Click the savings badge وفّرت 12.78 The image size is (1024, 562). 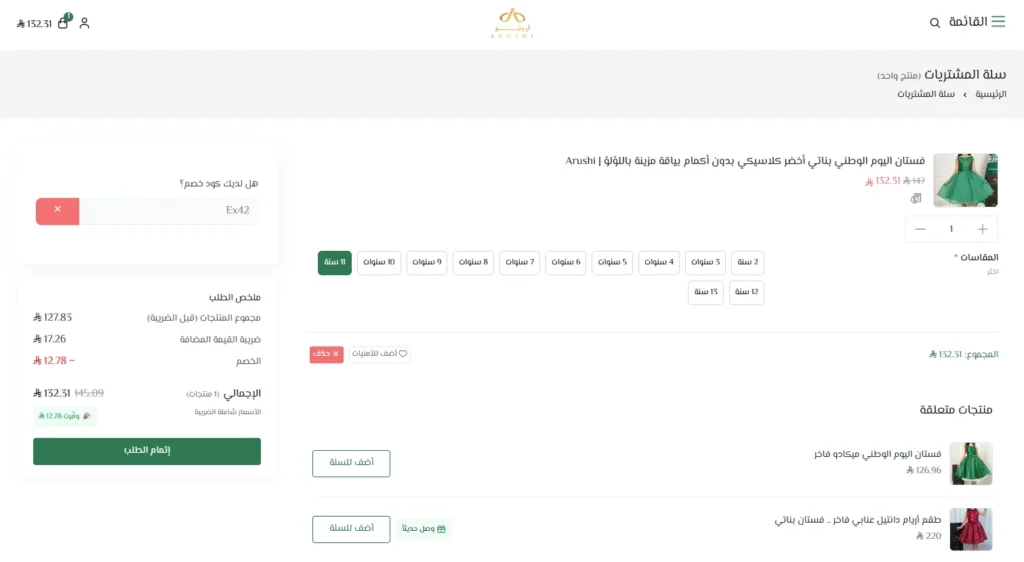pos(65,416)
